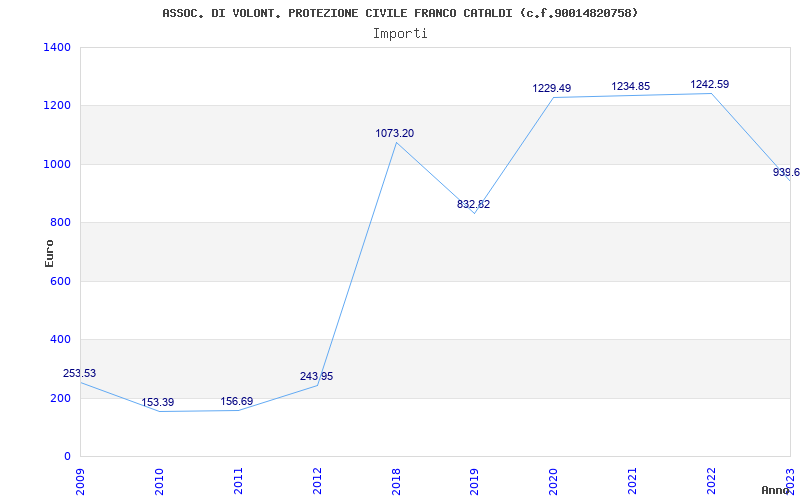Click the Euro axis label

49,253
